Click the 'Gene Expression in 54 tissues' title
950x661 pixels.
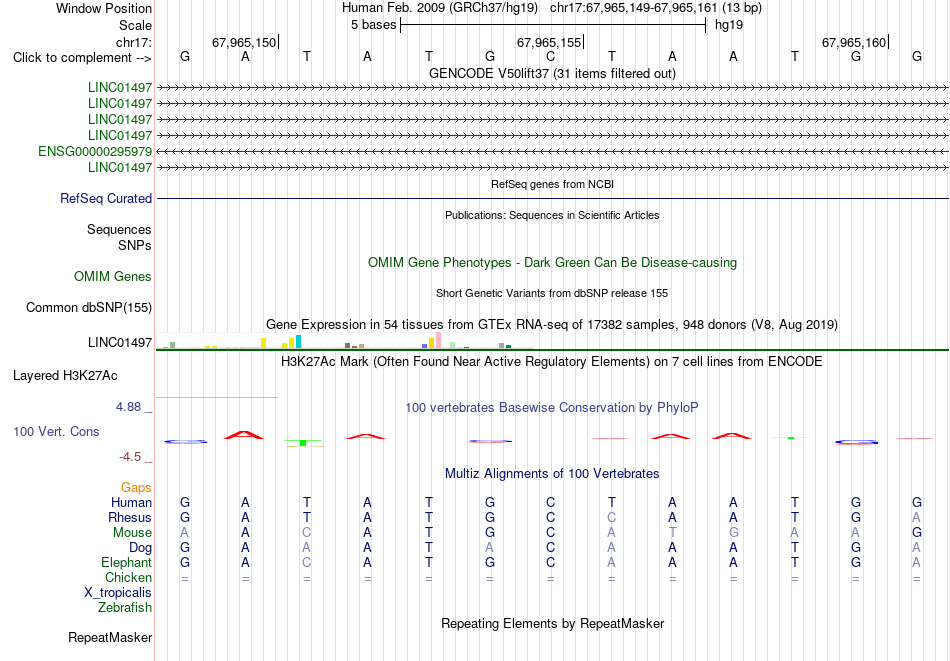[552, 325]
